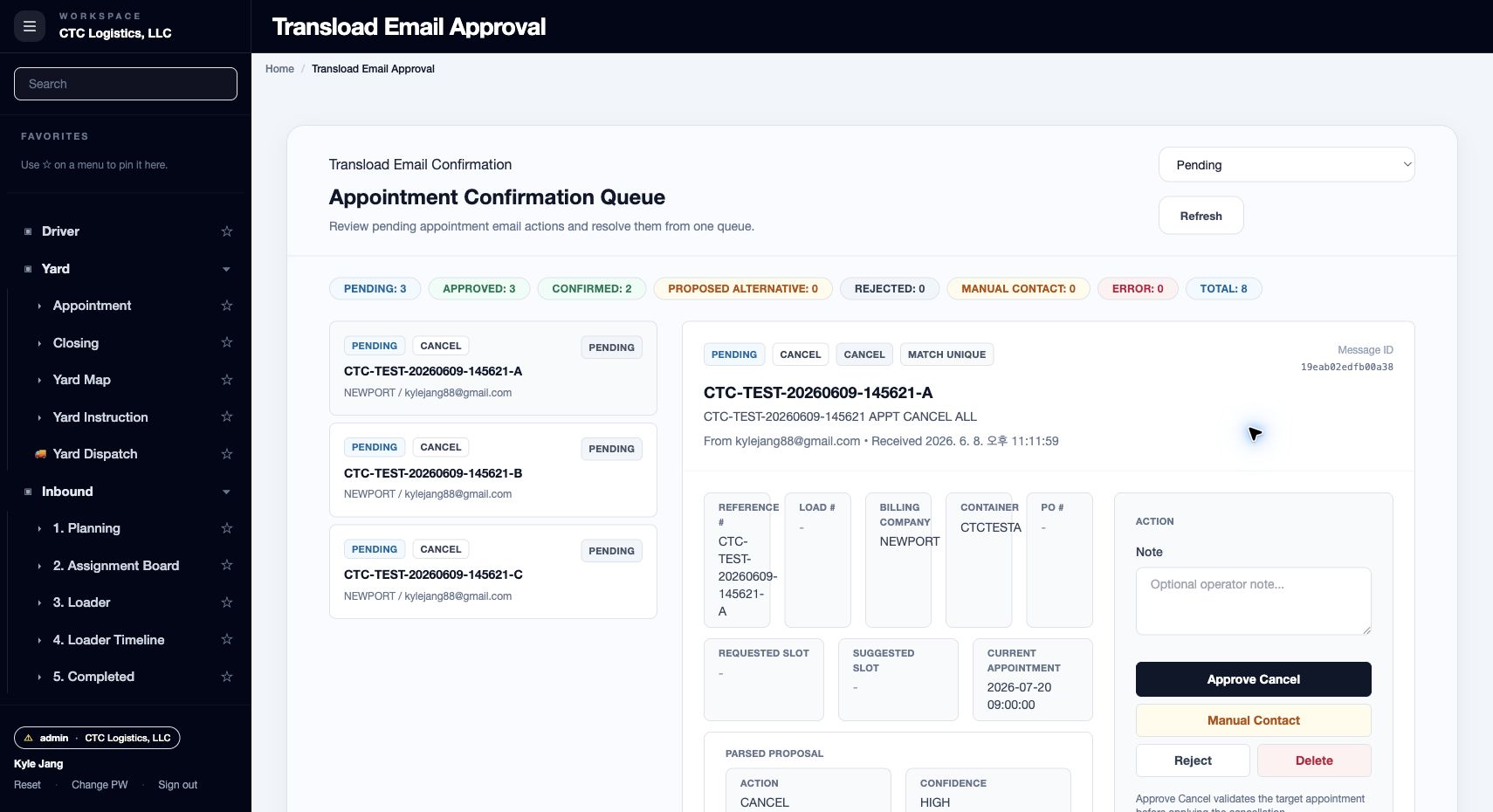Screen dimensions: 1493x812
Task: Click the Manual Contact button
Action: [1253, 720]
